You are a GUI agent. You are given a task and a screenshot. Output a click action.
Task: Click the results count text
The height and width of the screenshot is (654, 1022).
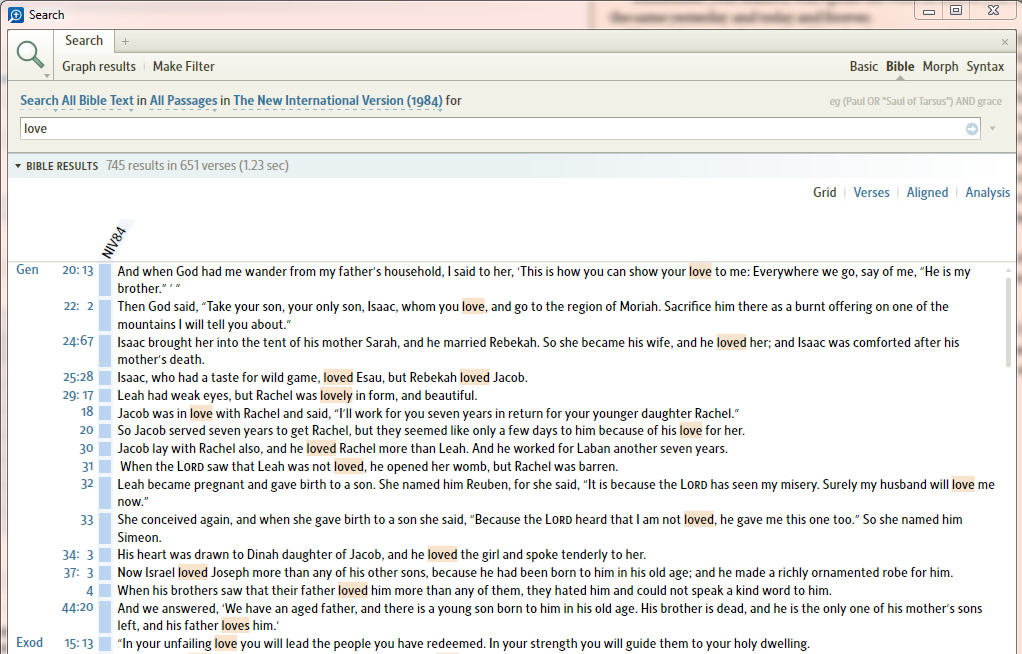(197, 166)
